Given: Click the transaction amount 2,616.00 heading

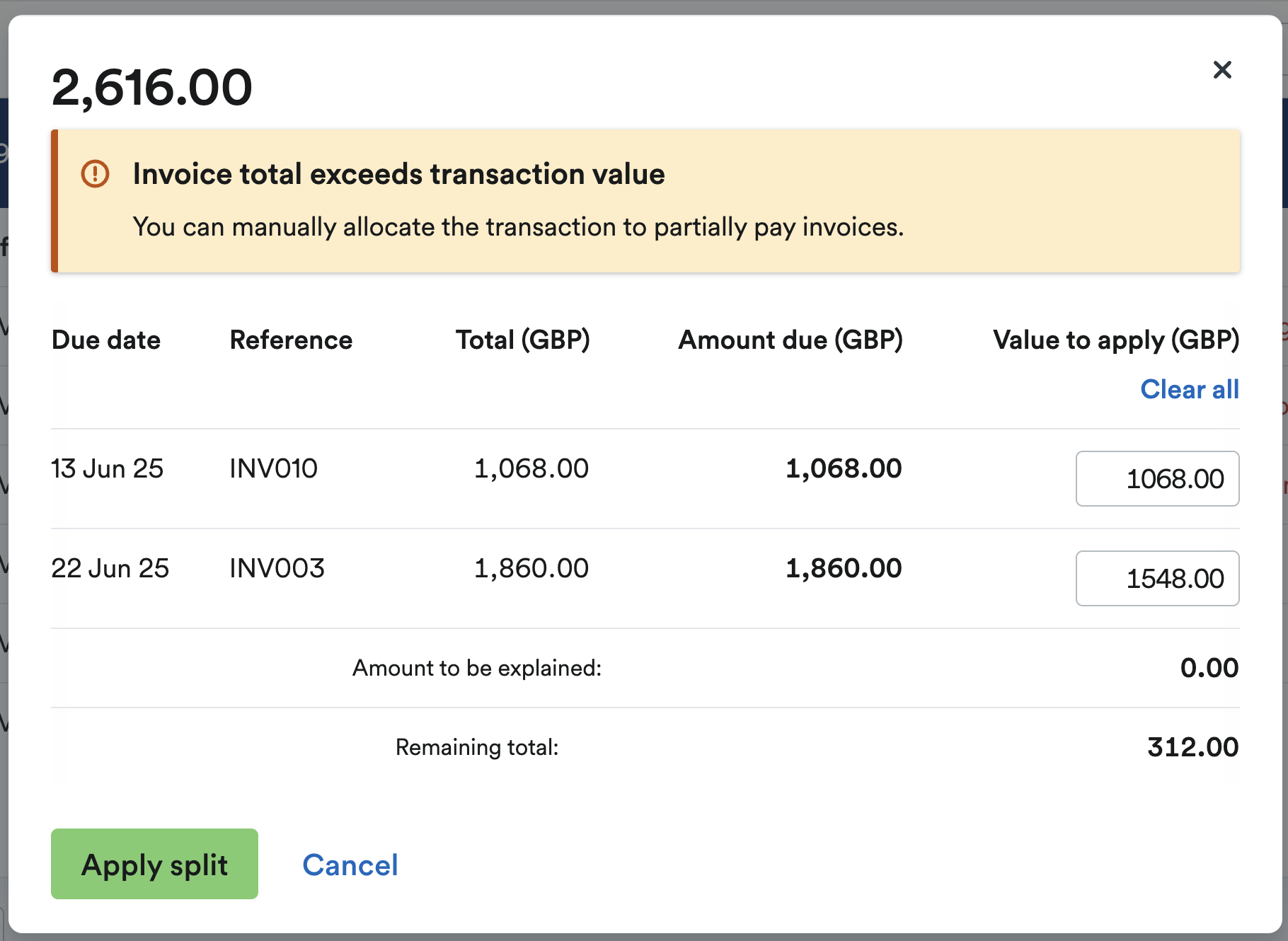Looking at the screenshot, I should [x=151, y=88].
